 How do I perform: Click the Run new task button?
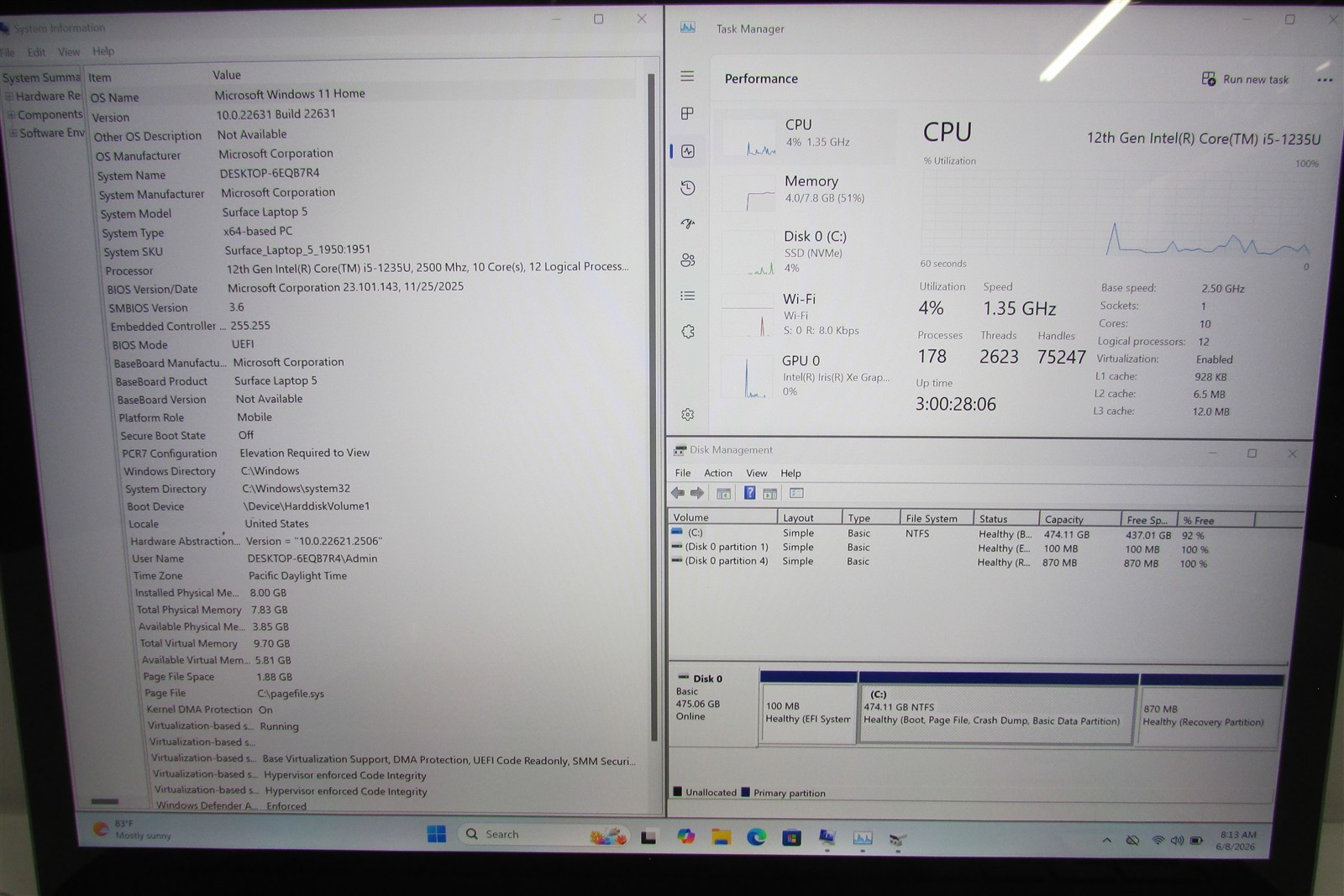coord(1245,79)
